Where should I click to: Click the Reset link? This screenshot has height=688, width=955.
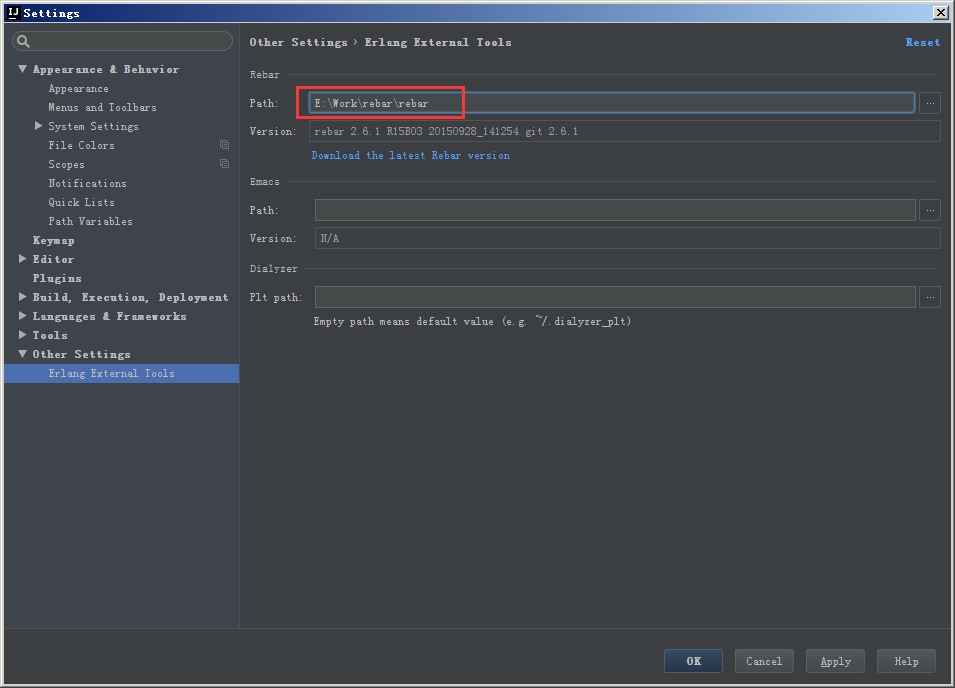click(x=922, y=42)
